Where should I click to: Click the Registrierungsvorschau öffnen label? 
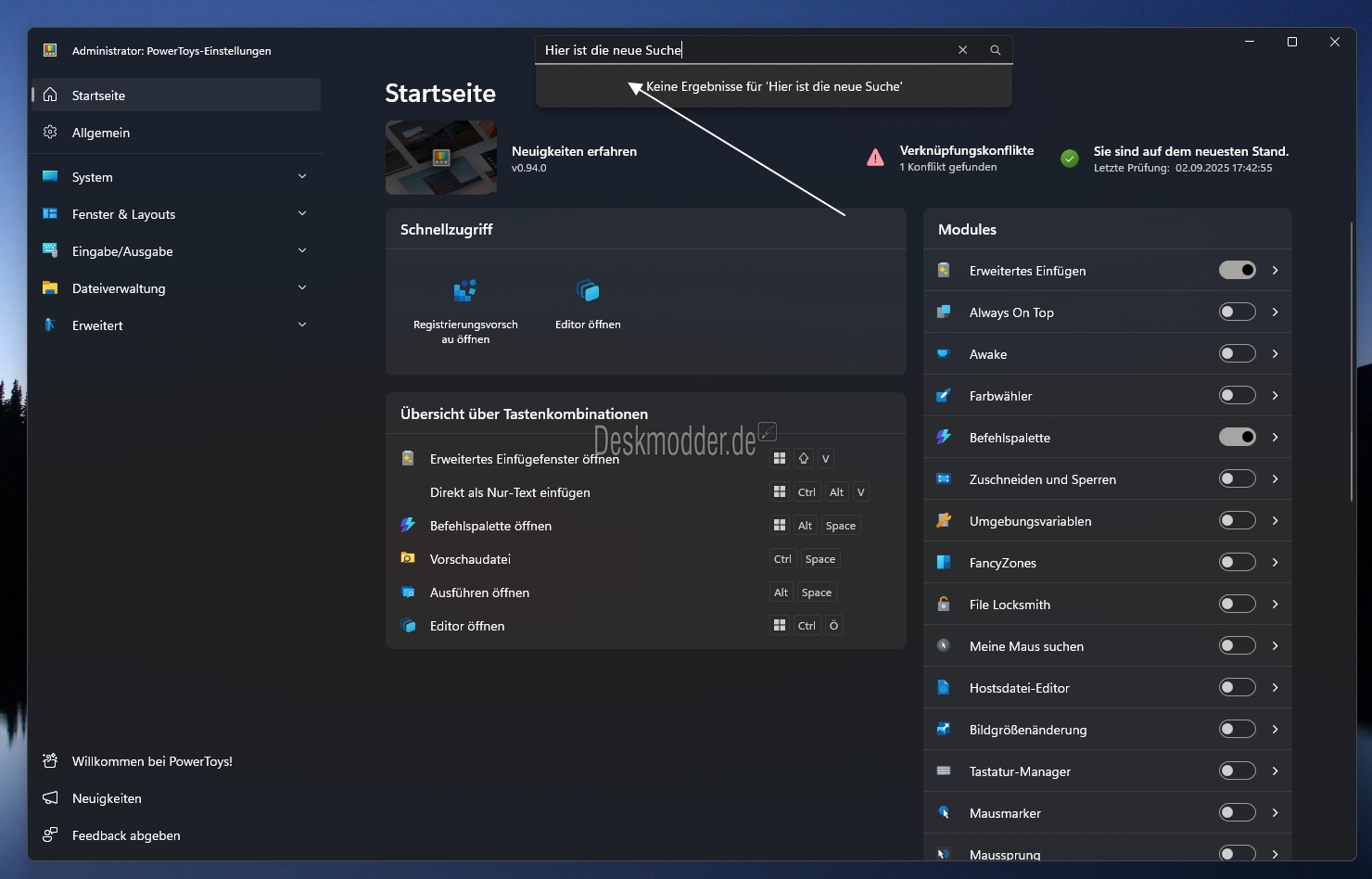point(465,332)
